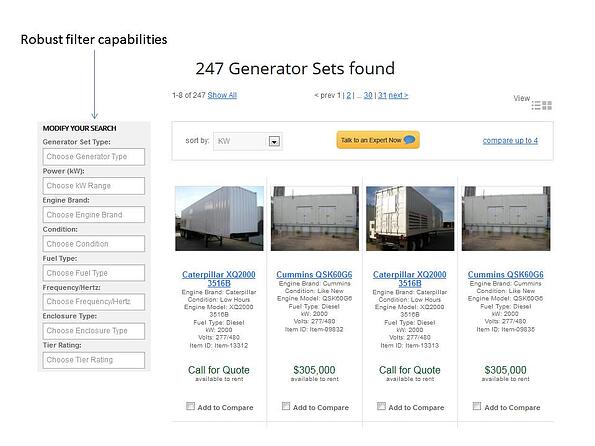Click Call for Quote for Item-13313

[410, 370]
